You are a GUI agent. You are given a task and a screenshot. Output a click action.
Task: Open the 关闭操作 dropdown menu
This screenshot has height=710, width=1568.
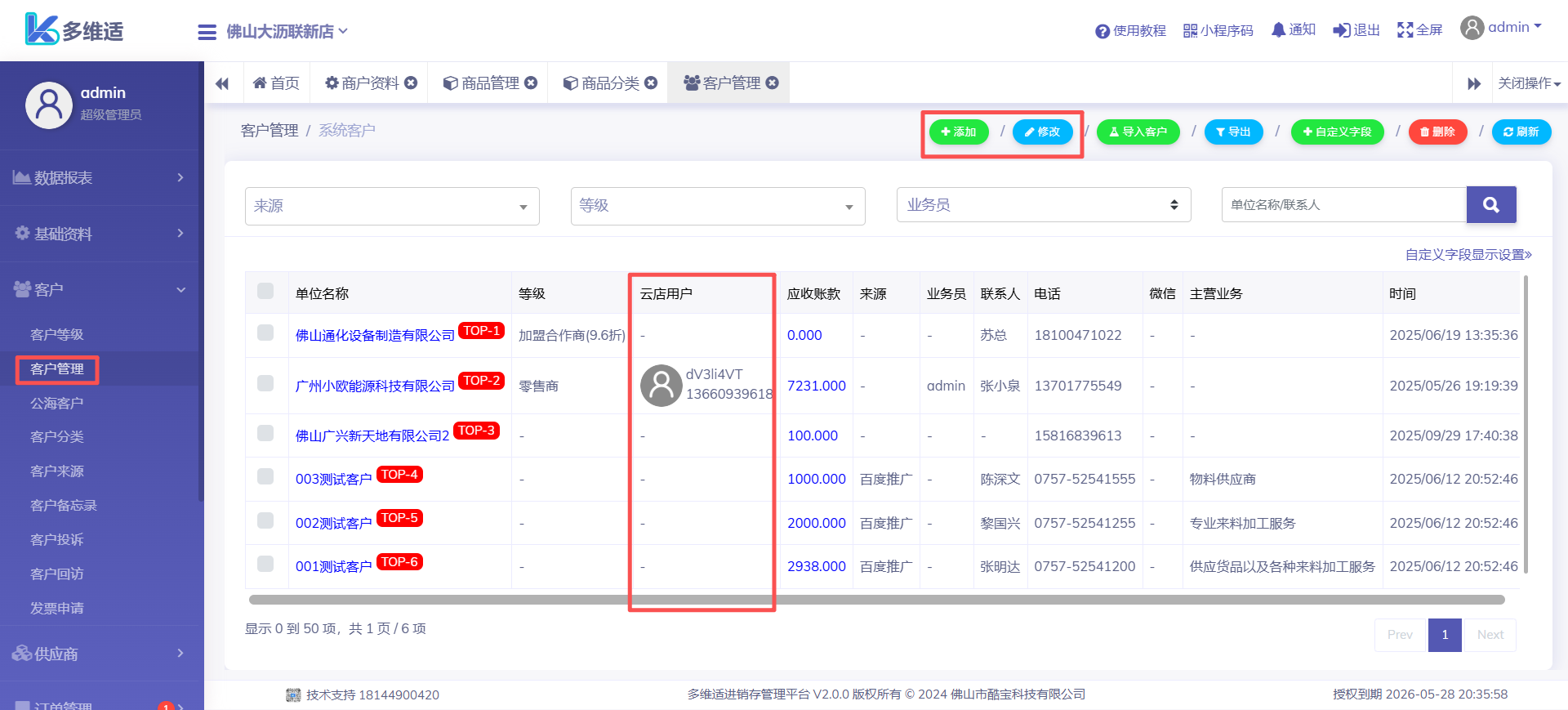coord(1528,83)
